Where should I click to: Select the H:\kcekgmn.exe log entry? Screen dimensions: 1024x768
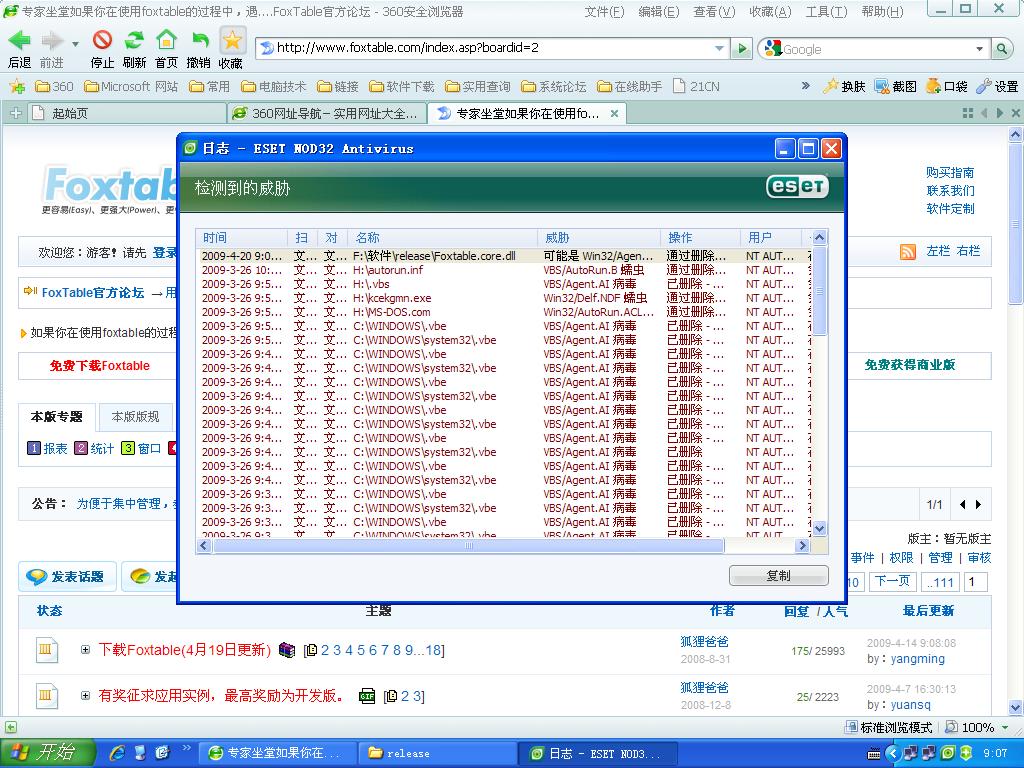pyautogui.click(x=503, y=298)
